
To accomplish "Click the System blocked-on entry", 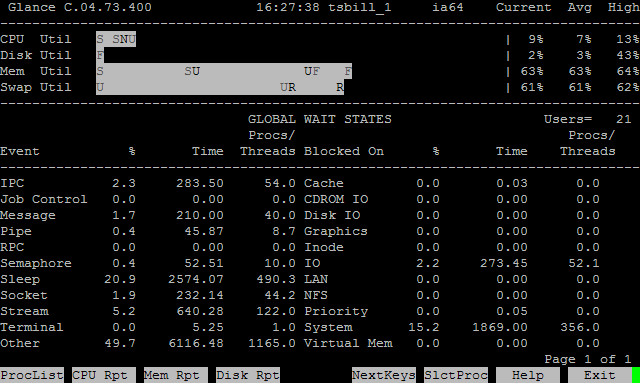I will coord(328,327).
